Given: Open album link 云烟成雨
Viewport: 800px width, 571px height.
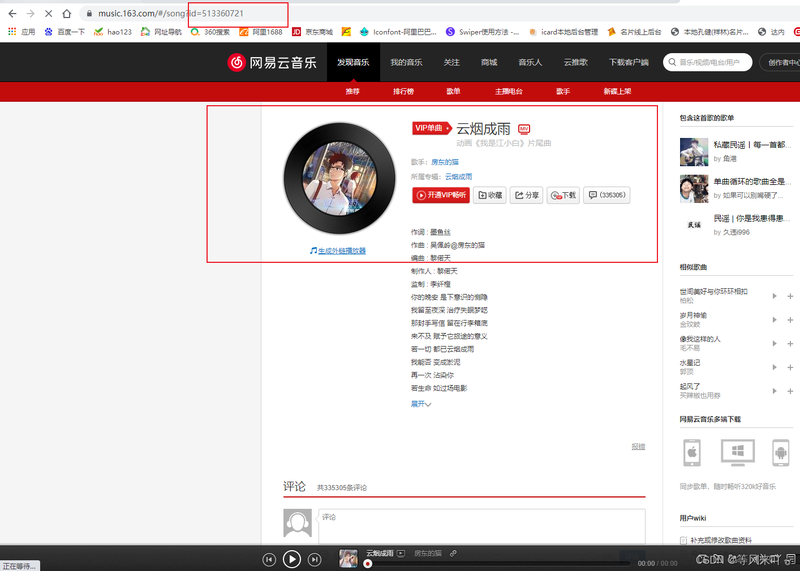Looking at the screenshot, I should tap(459, 177).
